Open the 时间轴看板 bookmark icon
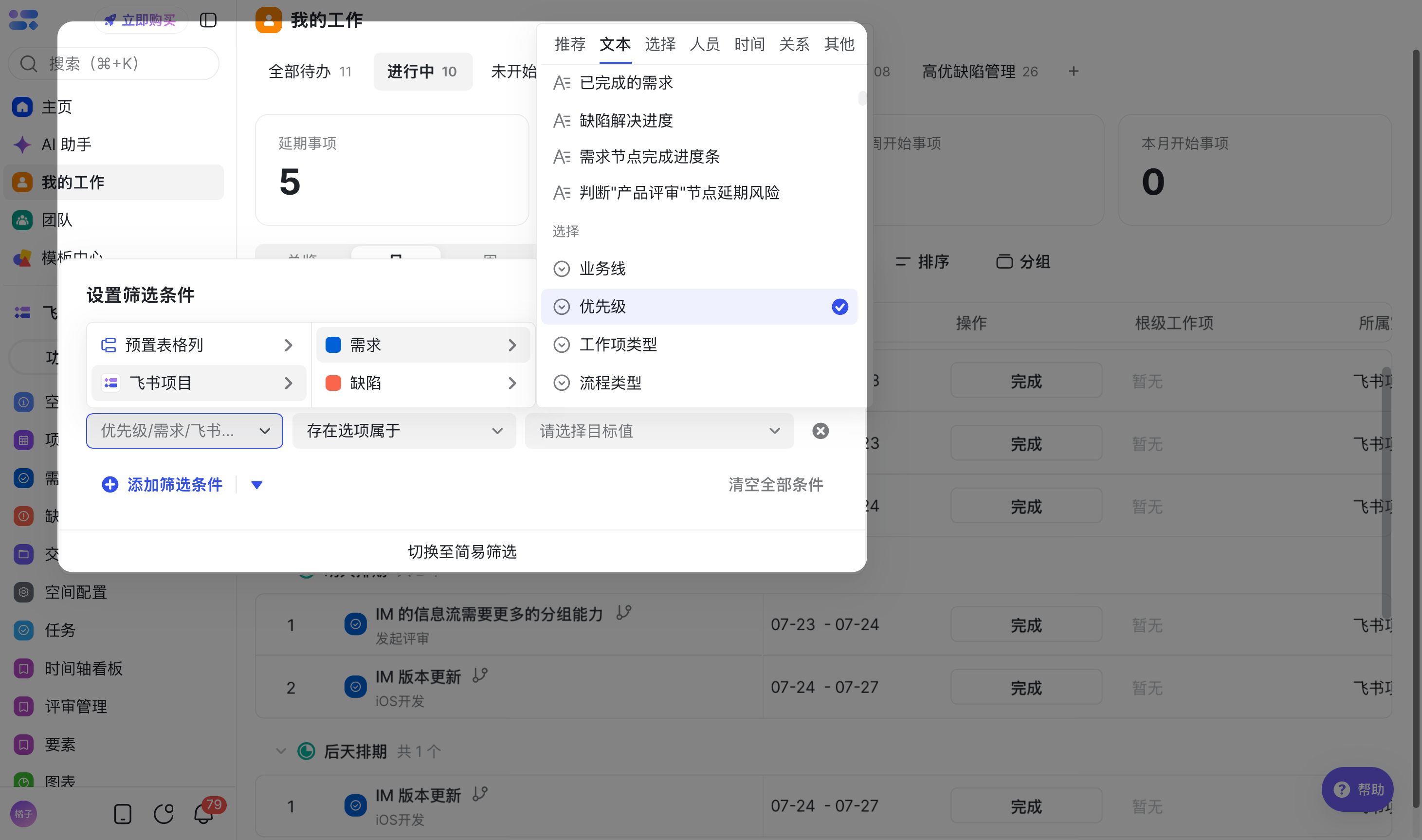 (x=23, y=669)
